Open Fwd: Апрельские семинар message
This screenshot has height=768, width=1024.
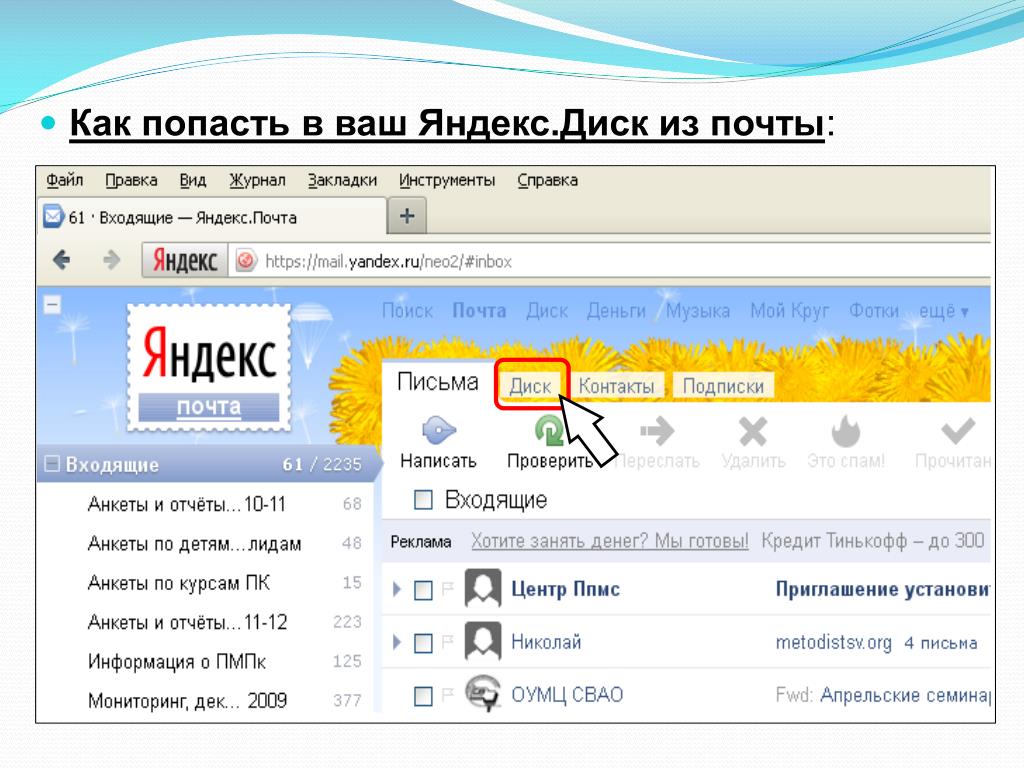coord(883,695)
